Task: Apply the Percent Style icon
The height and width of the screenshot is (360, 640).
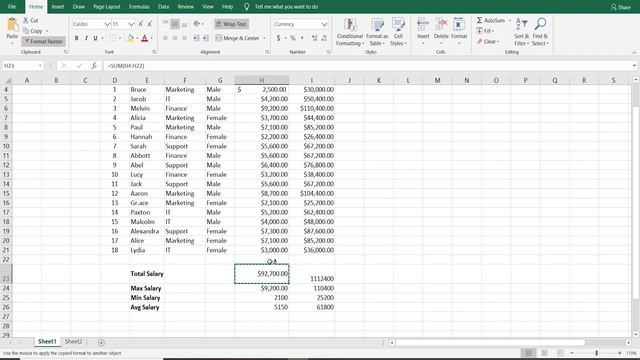Action: click(x=293, y=38)
